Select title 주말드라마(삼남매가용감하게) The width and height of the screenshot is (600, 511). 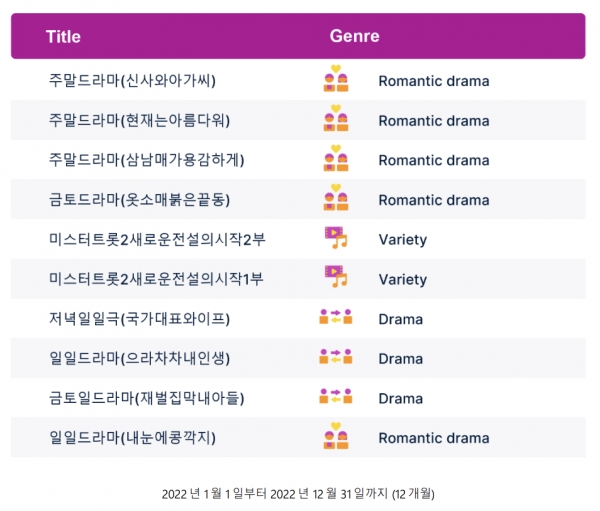tap(147, 160)
